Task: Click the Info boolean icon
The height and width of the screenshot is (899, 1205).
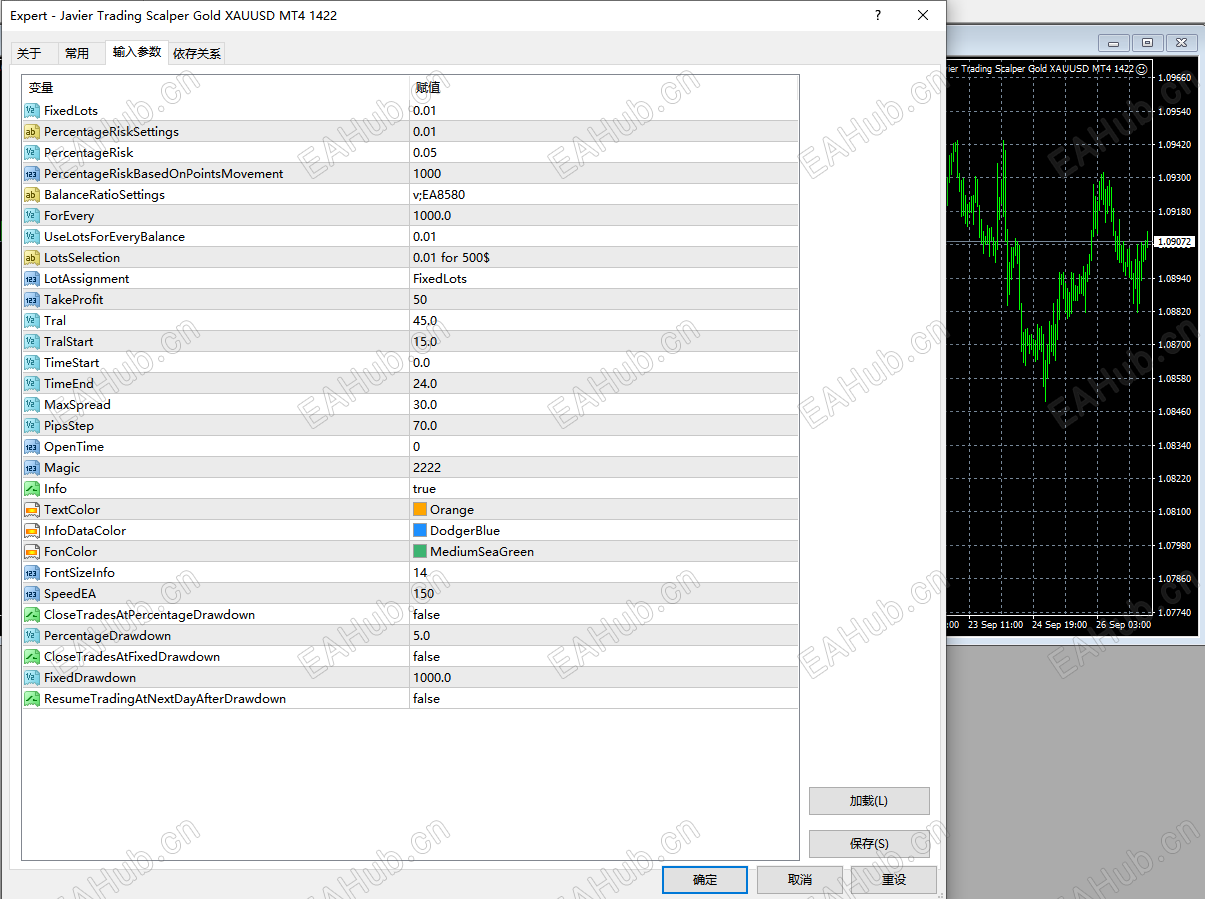Action: 32,489
